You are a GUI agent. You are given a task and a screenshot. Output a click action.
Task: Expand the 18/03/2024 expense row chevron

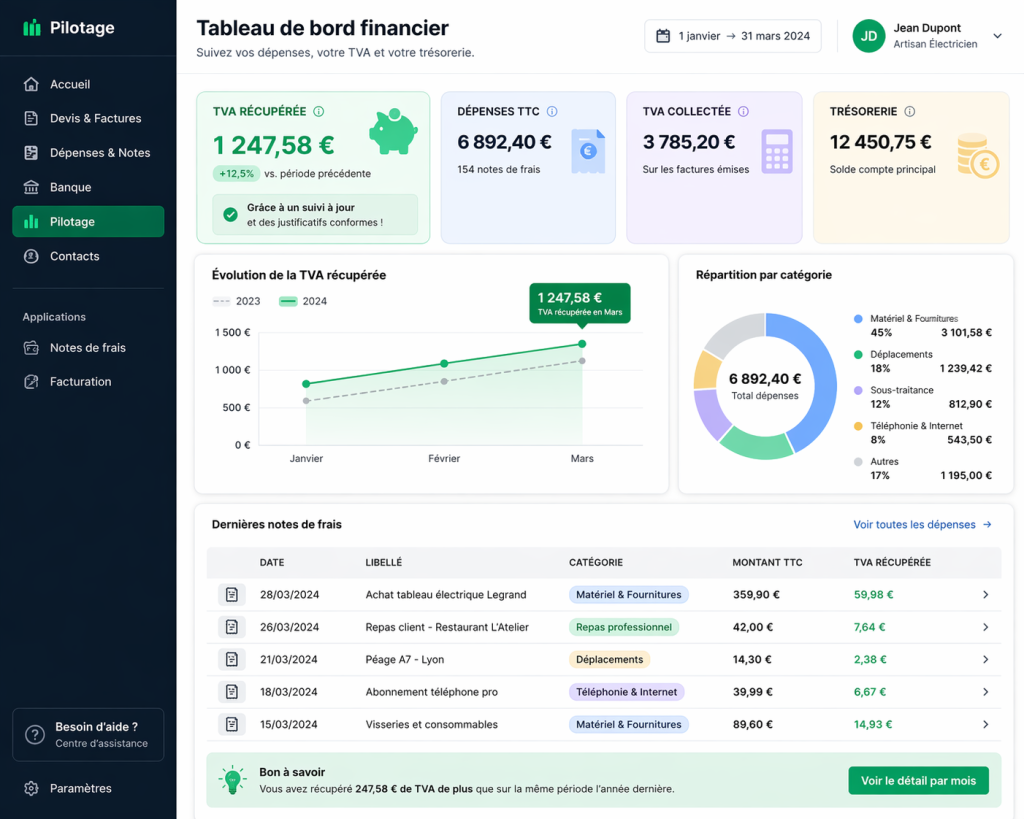985,692
